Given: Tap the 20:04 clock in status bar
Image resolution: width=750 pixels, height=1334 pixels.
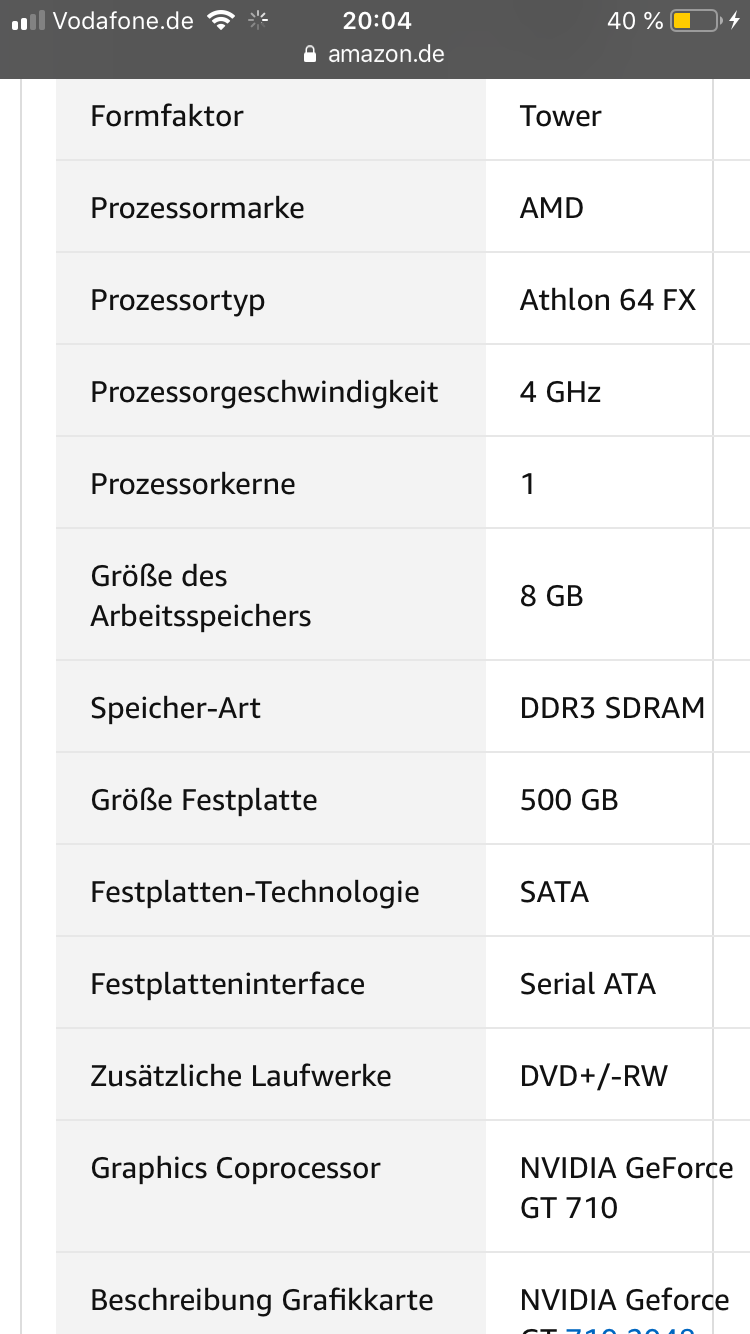Looking at the screenshot, I should coord(376,21).
